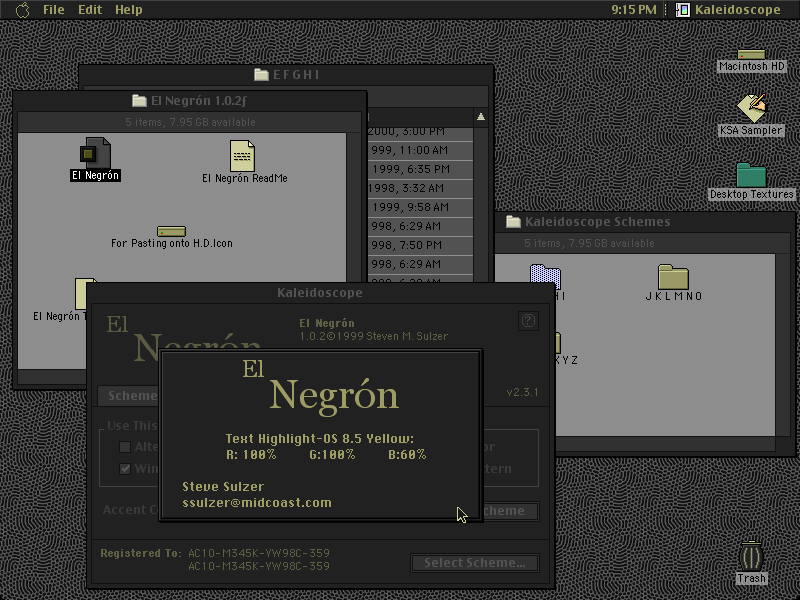
Task: Click the EFGHI window vertical scrollbar track
Action: point(481,204)
